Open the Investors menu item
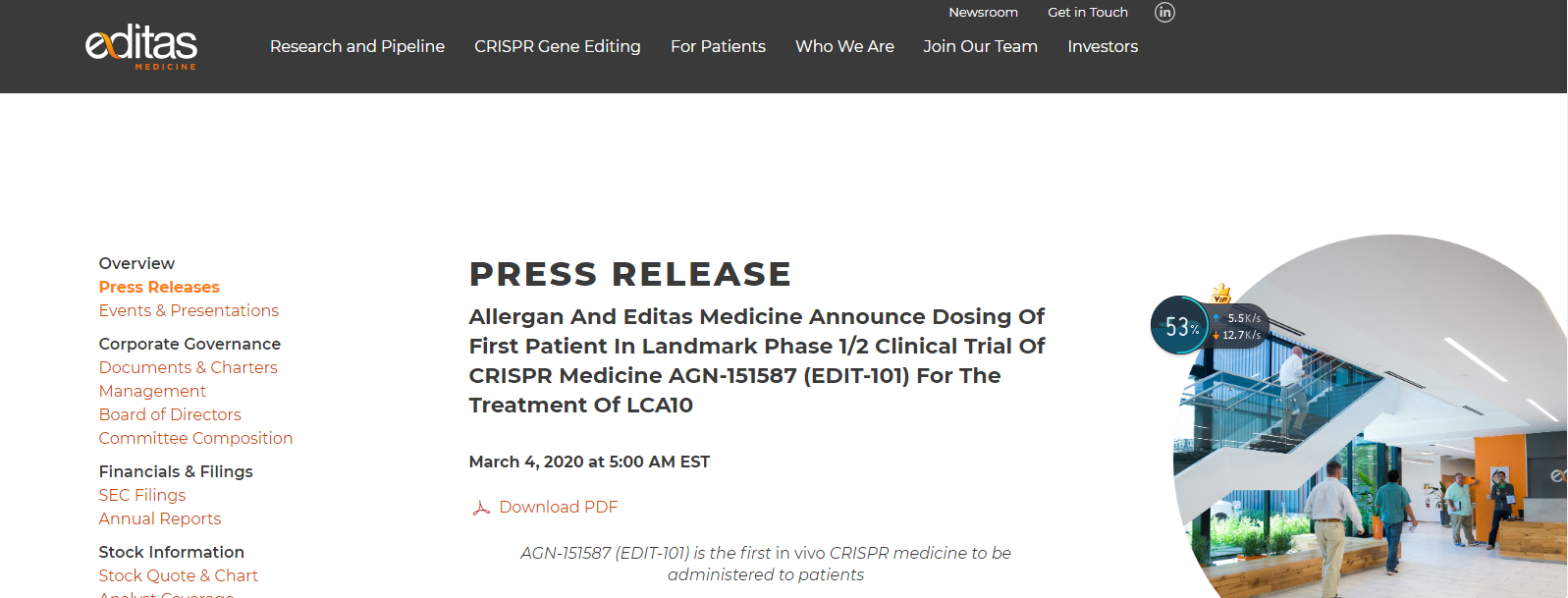 [x=1103, y=46]
